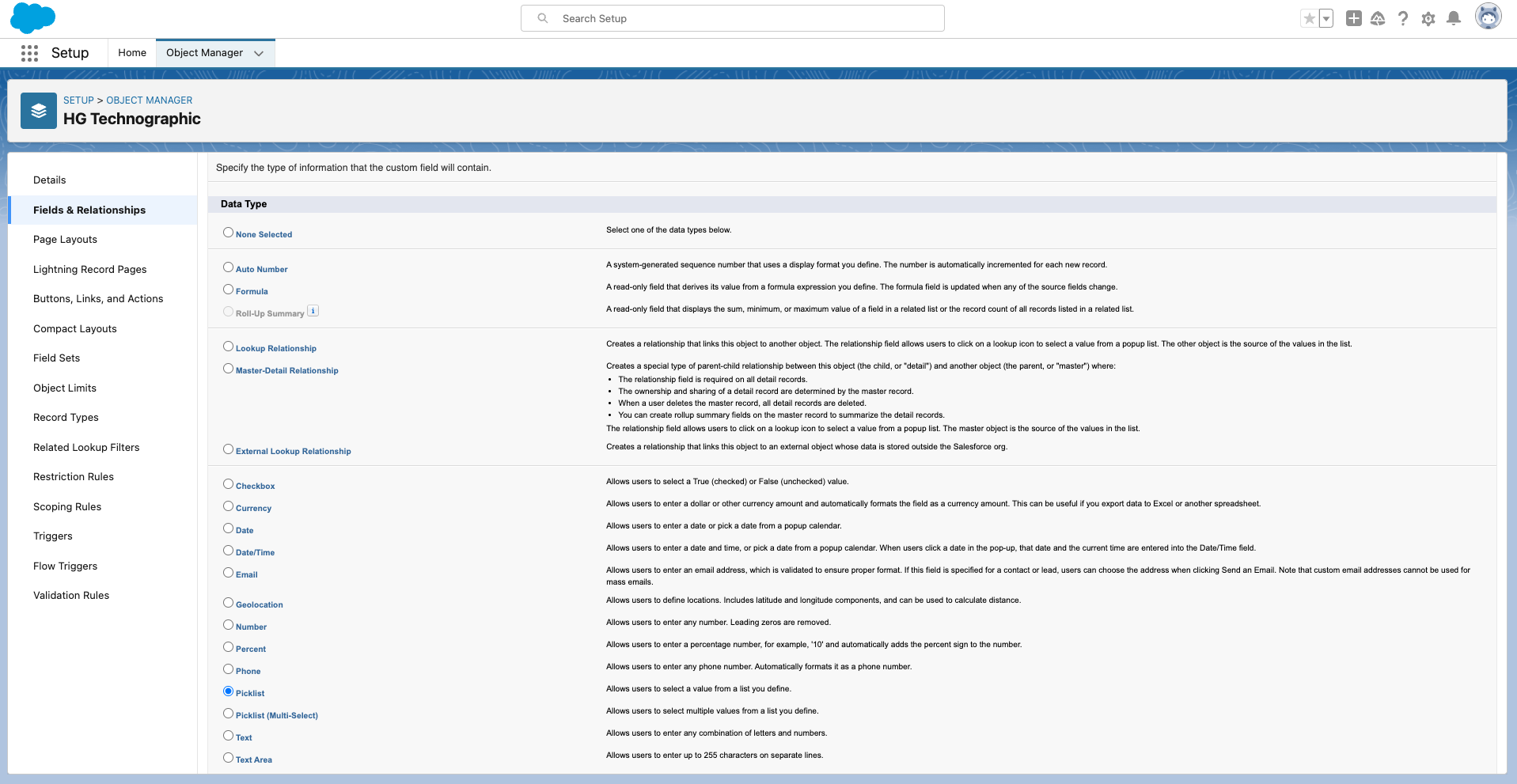Select the Date data type
The height and width of the screenshot is (784, 1517).
point(228,528)
